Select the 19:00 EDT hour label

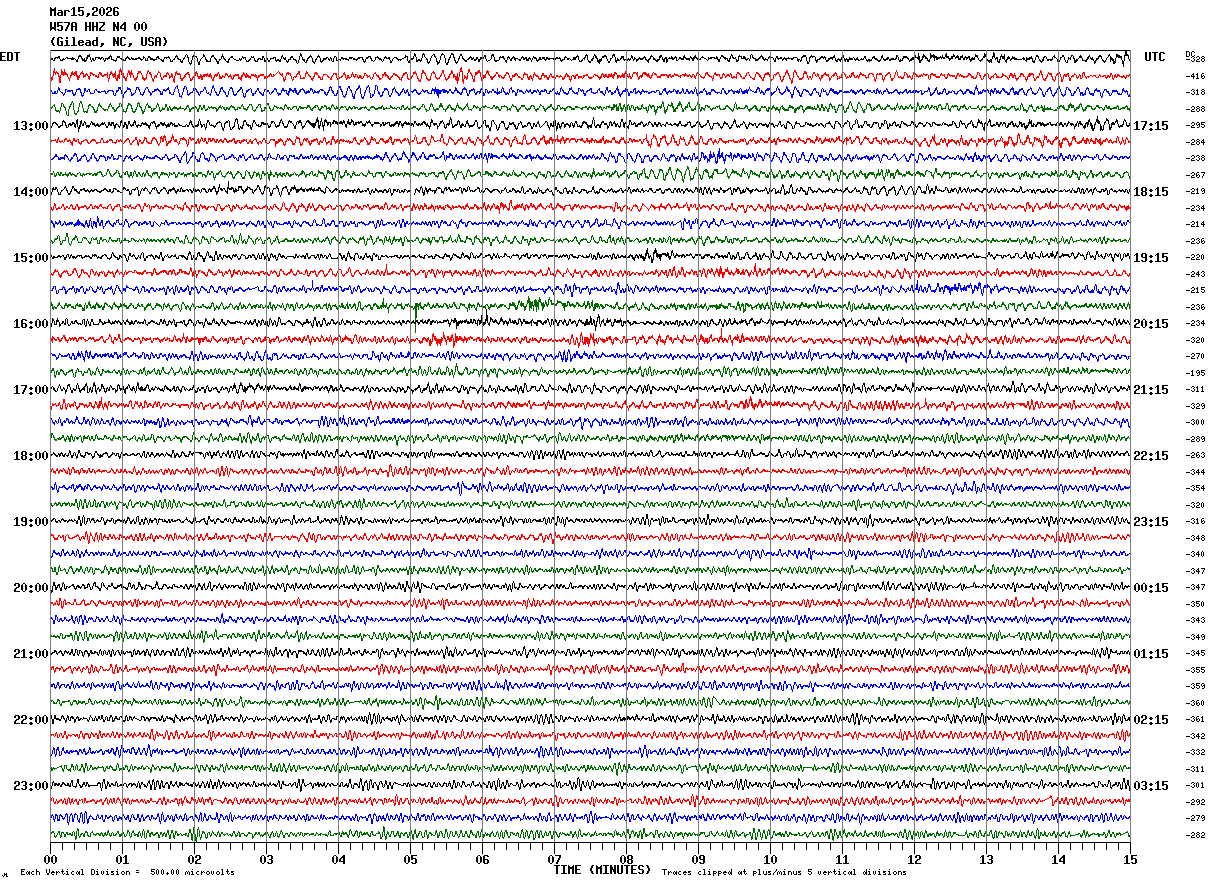31,522
